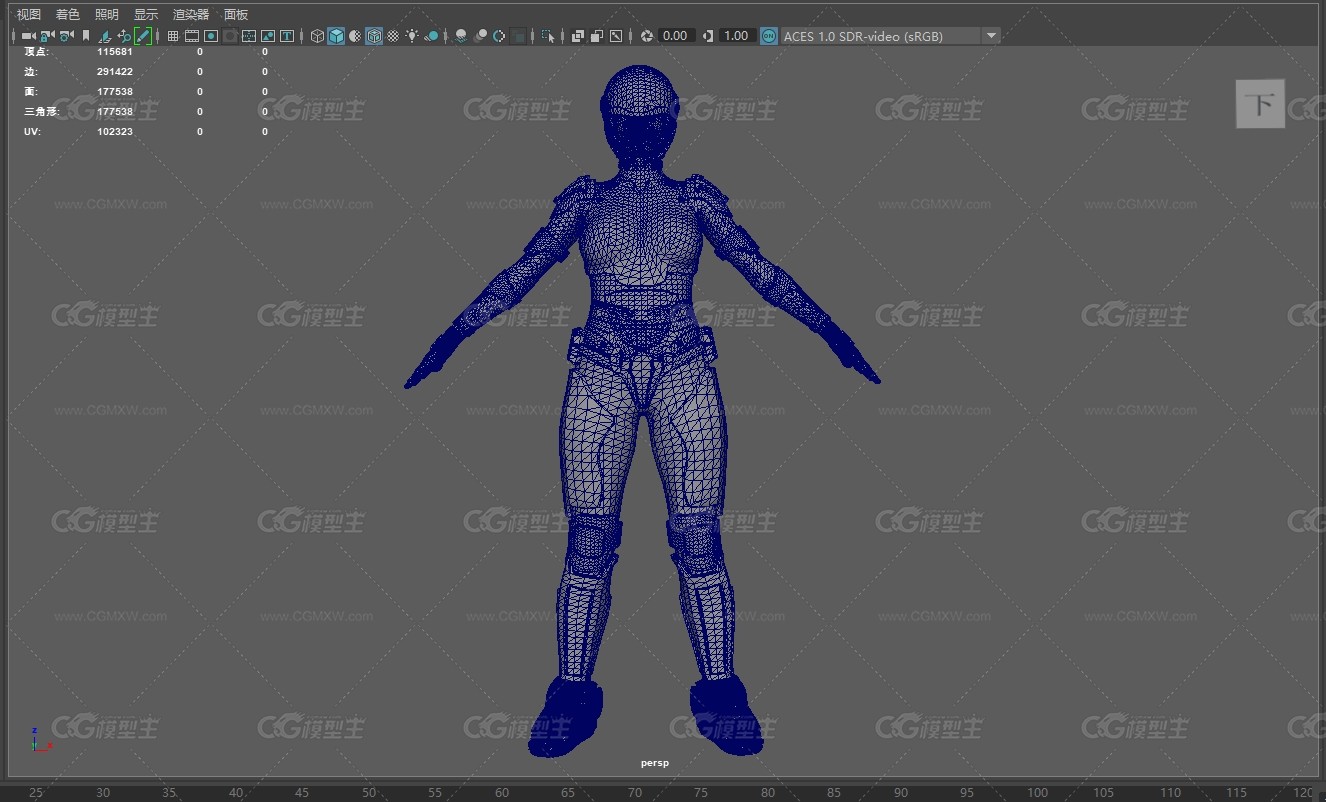Toggle the Resolution Gate icon
The image size is (1326, 802).
pyautogui.click(x=211, y=36)
